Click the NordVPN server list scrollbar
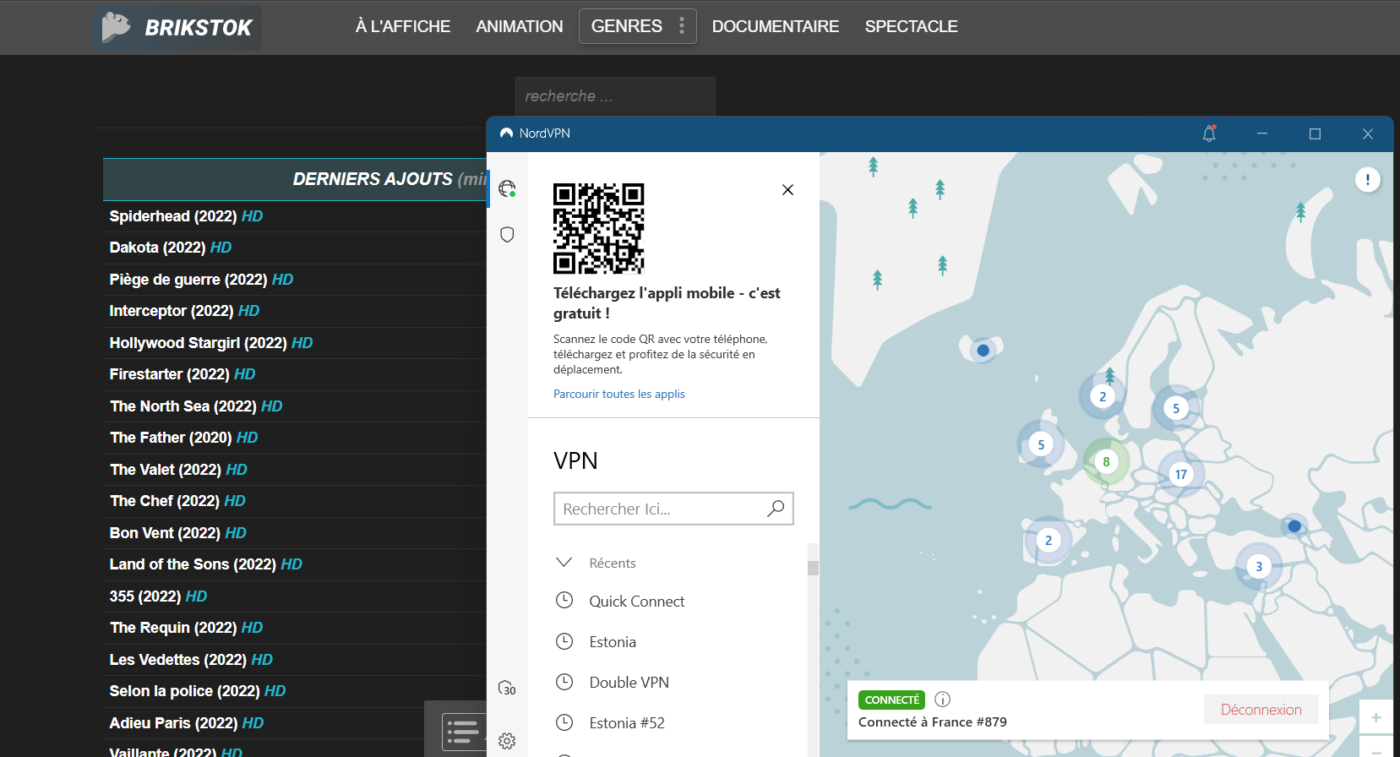The width and height of the screenshot is (1400, 757). pos(813,568)
